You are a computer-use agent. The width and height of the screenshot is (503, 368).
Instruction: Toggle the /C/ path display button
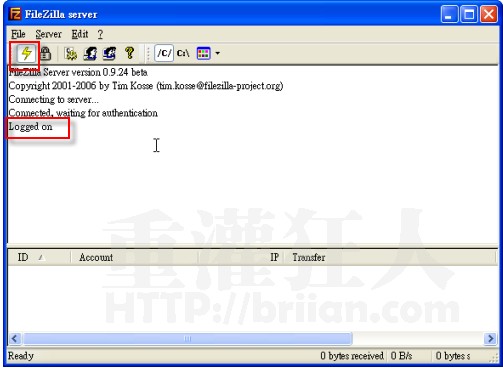click(x=164, y=53)
